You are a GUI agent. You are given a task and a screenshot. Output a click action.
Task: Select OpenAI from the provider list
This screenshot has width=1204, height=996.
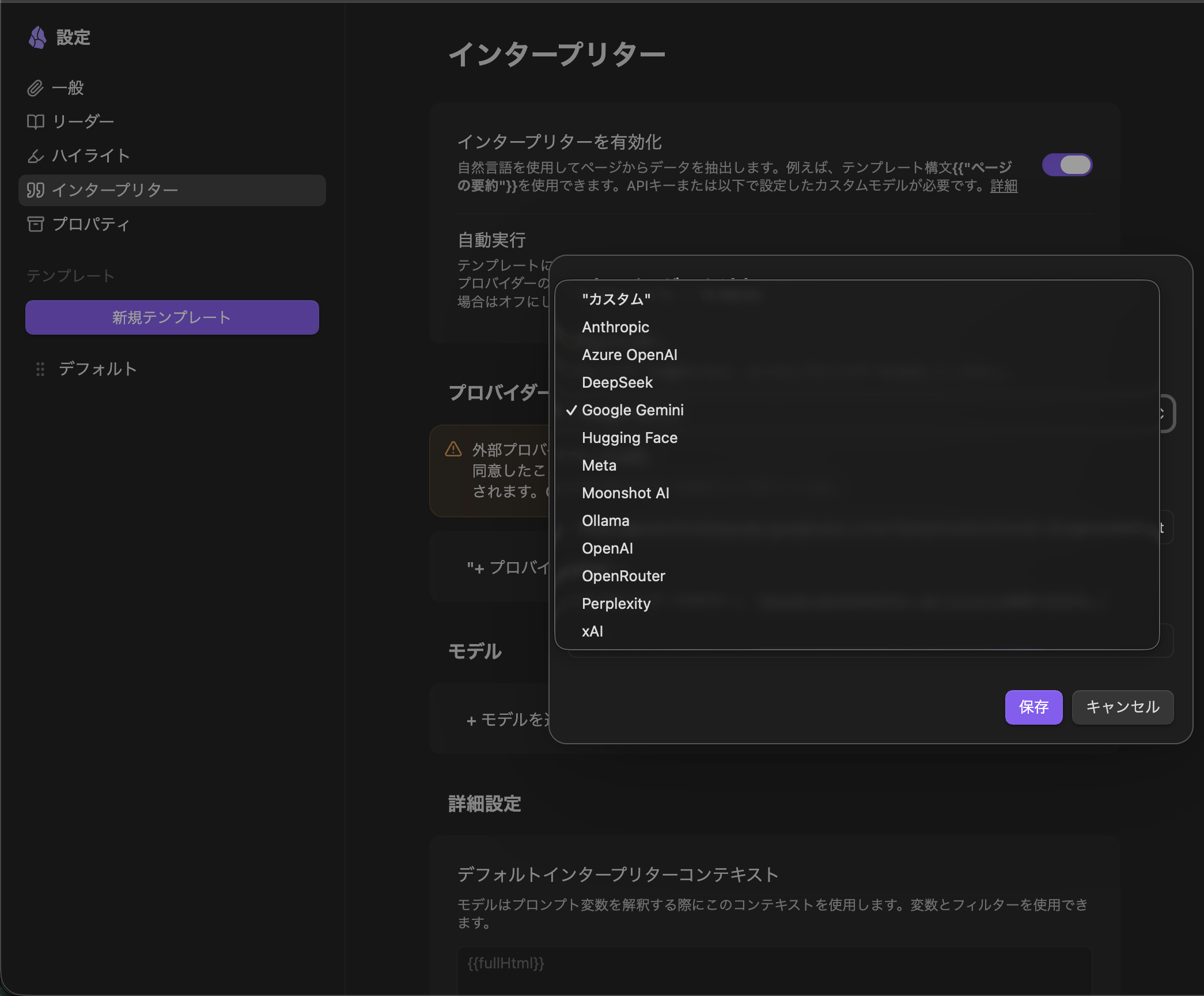pyautogui.click(x=857, y=548)
